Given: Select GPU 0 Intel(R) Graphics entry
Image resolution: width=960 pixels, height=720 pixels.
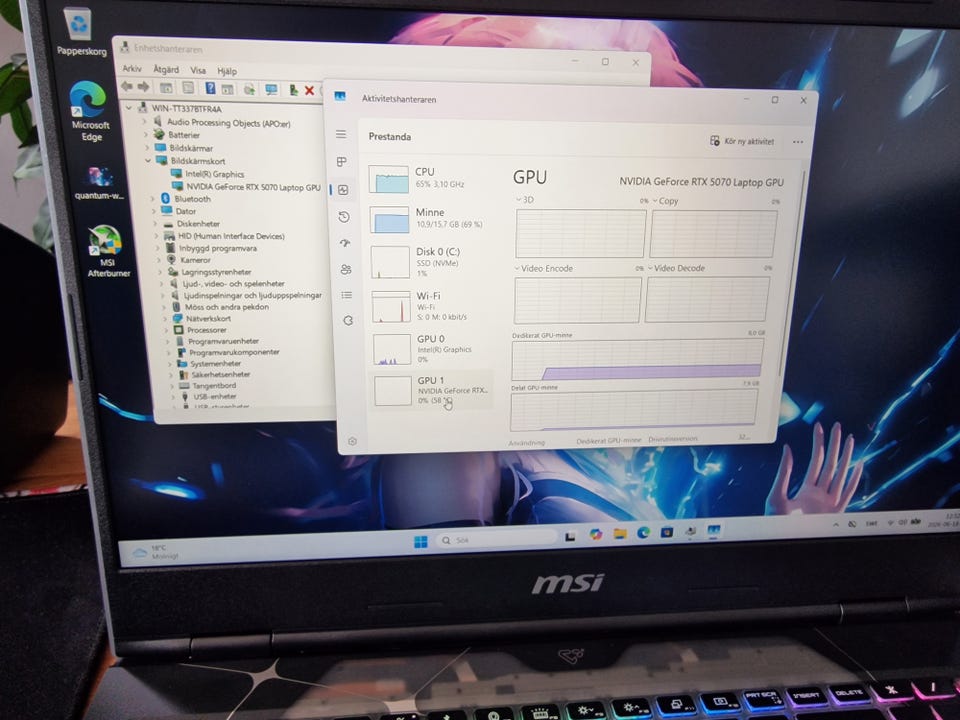Looking at the screenshot, I should pyautogui.click(x=432, y=348).
